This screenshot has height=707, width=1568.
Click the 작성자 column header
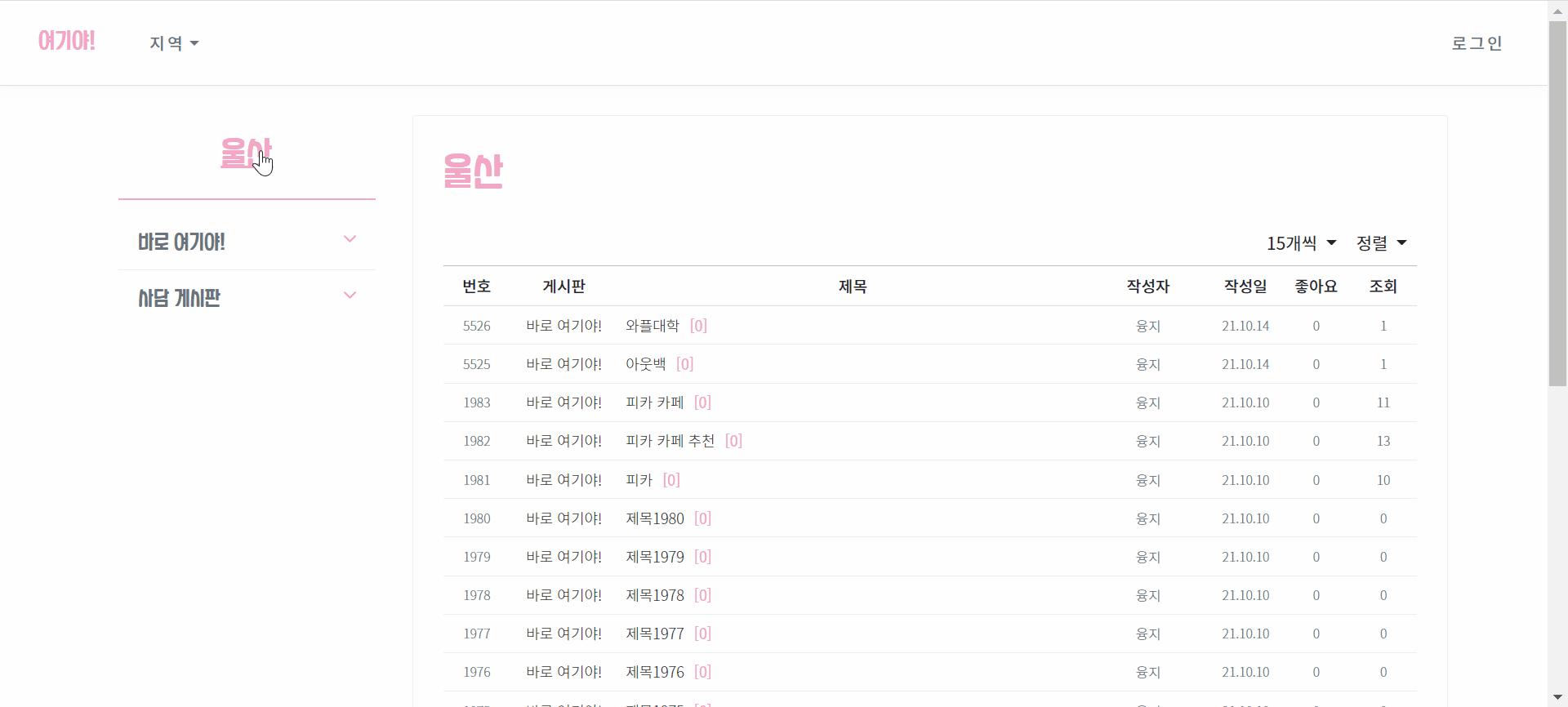pyautogui.click(x=1148, y=287)
